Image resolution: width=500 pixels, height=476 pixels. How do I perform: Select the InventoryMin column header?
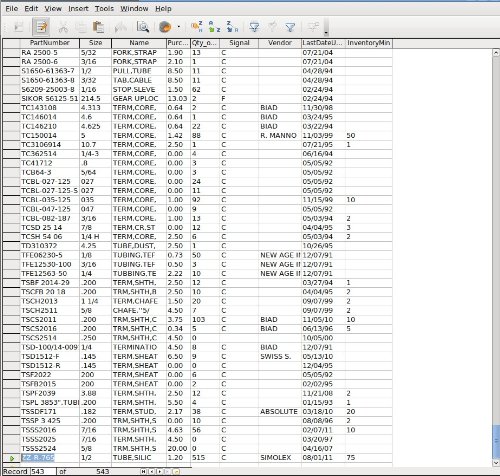point(369,43)
